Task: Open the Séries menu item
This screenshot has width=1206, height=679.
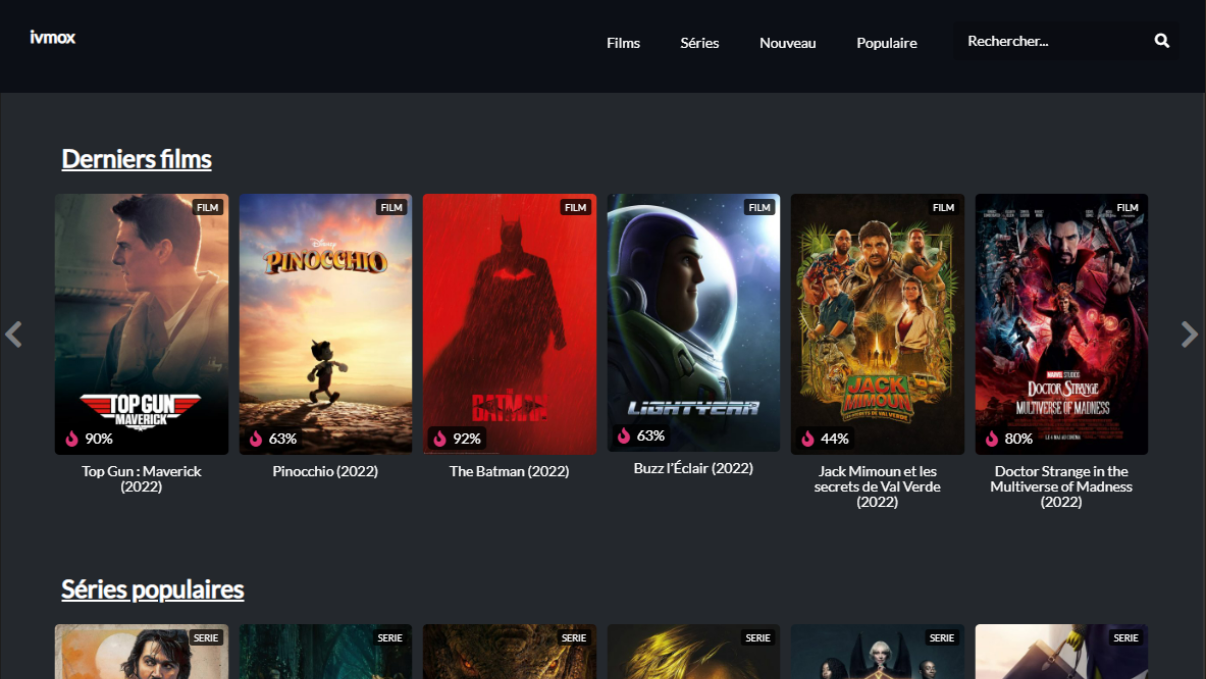Action: [x=699, y=43]
